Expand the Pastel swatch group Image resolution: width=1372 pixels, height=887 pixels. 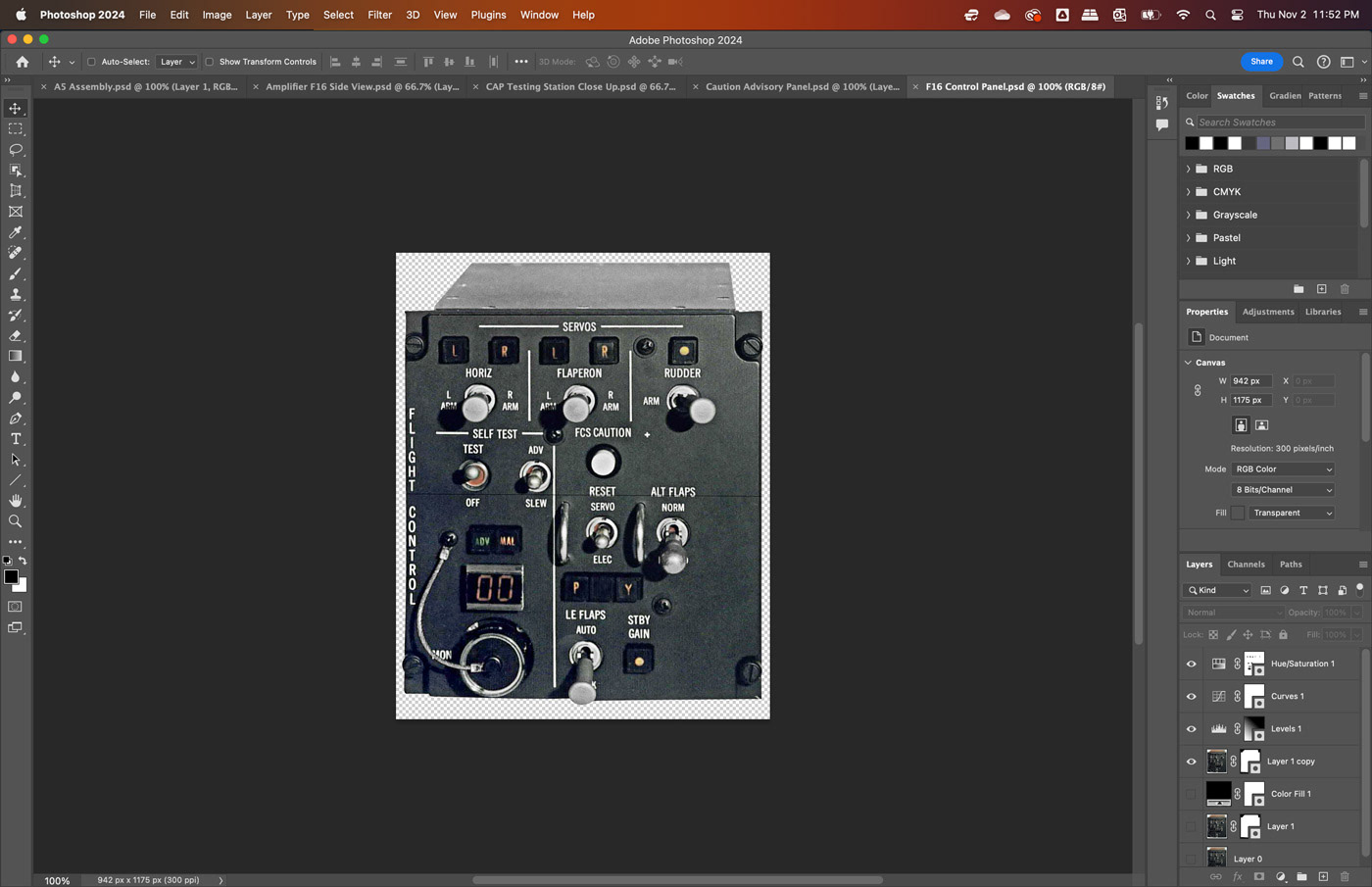click(1189, 238)
